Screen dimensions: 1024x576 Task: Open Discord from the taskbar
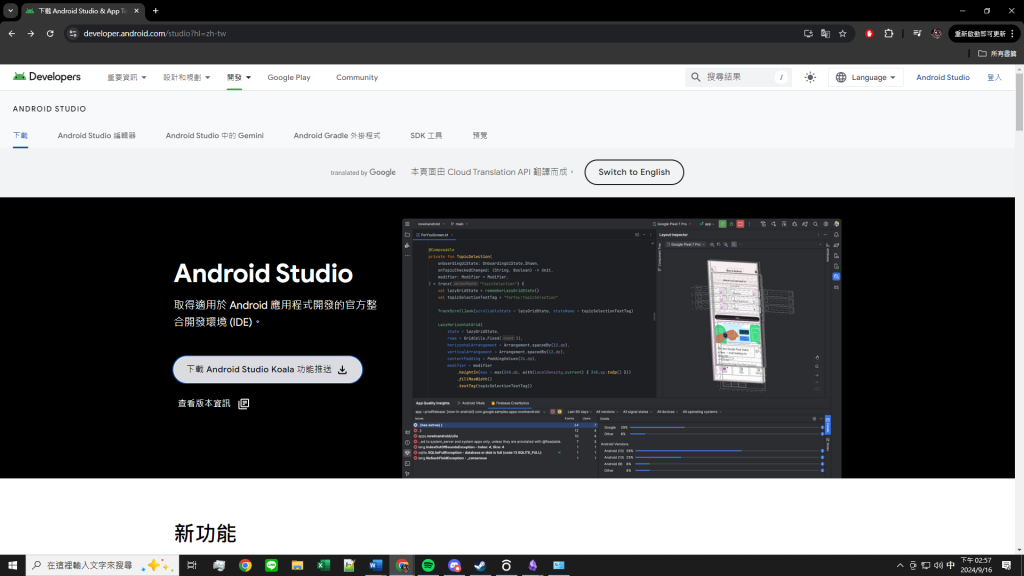454,566
